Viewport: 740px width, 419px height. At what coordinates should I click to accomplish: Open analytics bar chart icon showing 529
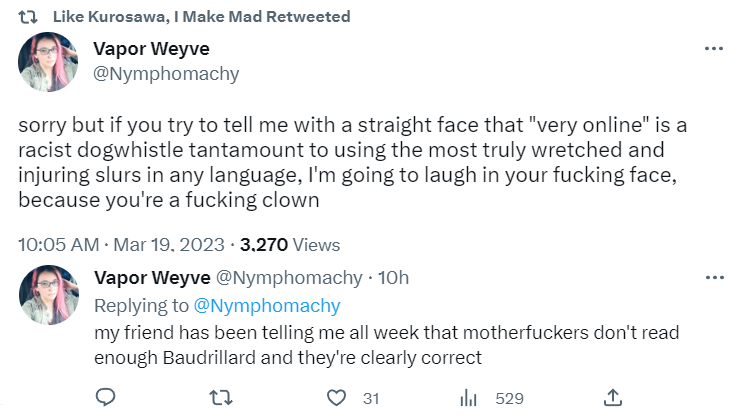point(467,398)
